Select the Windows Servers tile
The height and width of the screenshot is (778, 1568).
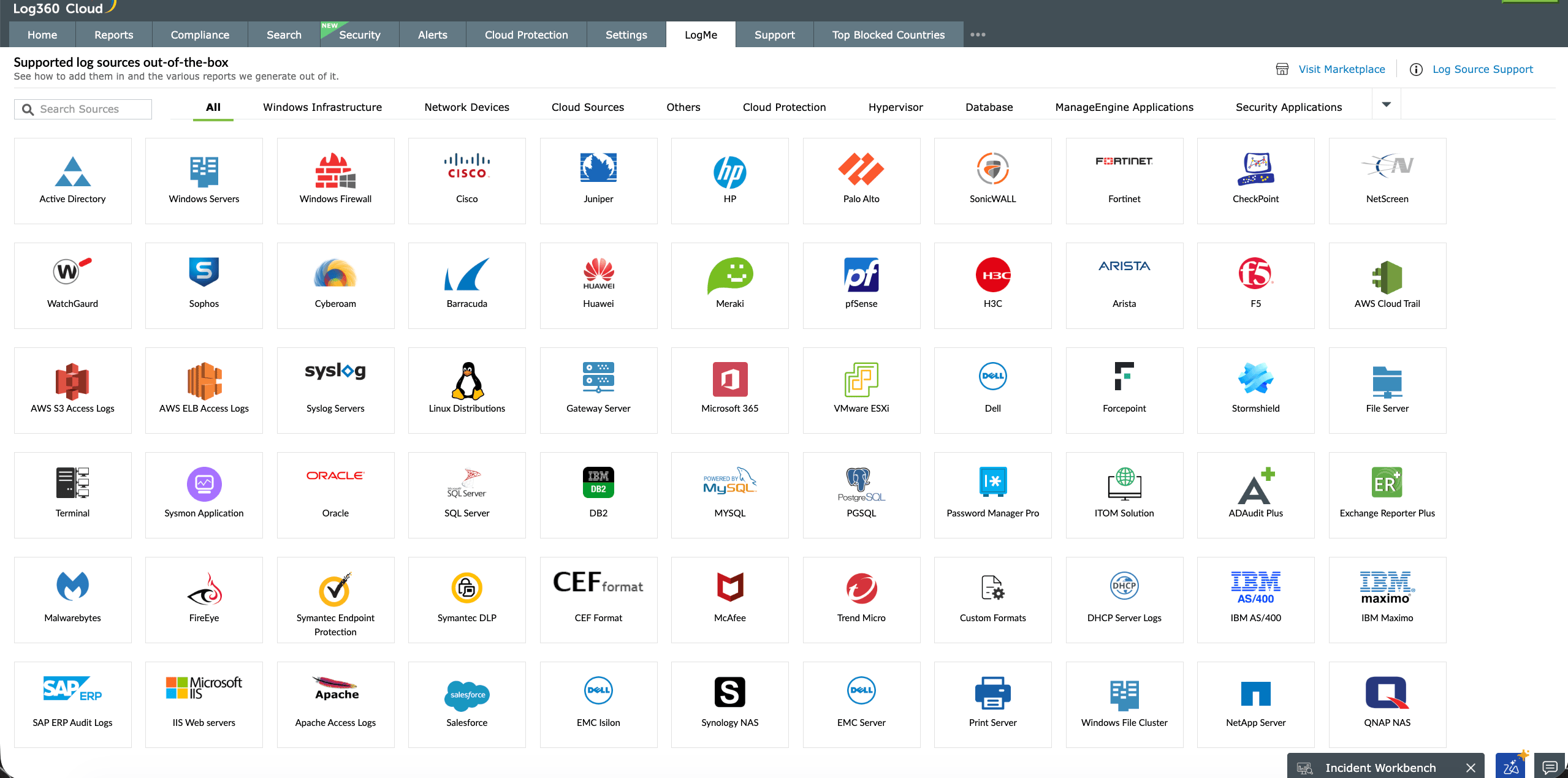(204, 181)
